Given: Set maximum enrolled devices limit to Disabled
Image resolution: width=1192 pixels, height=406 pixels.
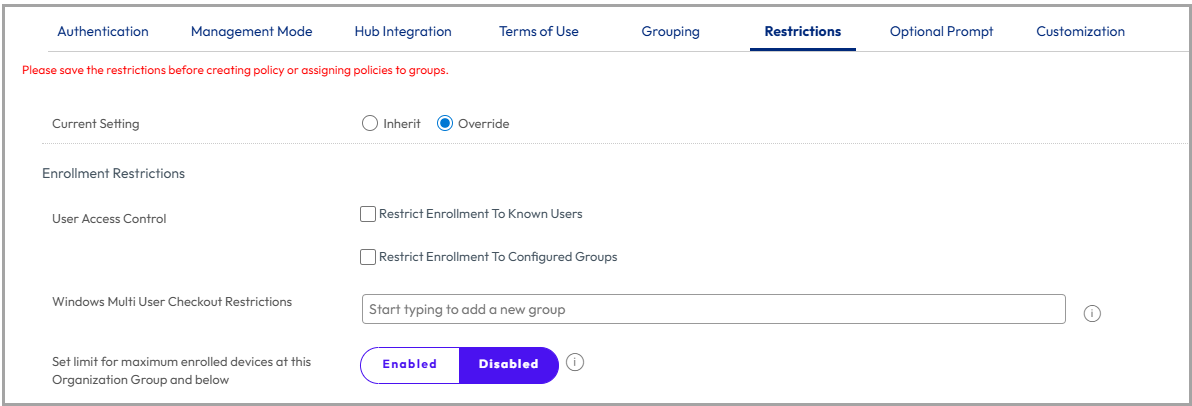Looking at the screenshot, I should click(x=509, y=364).
